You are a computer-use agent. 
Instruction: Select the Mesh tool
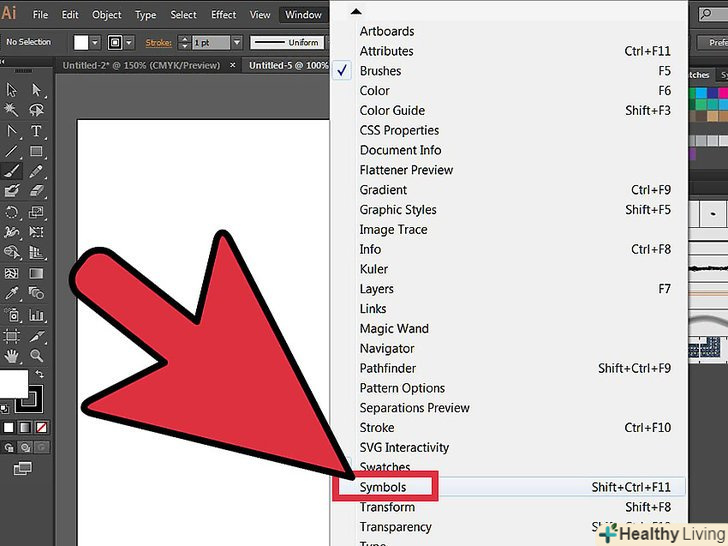(x=12, y=273)
